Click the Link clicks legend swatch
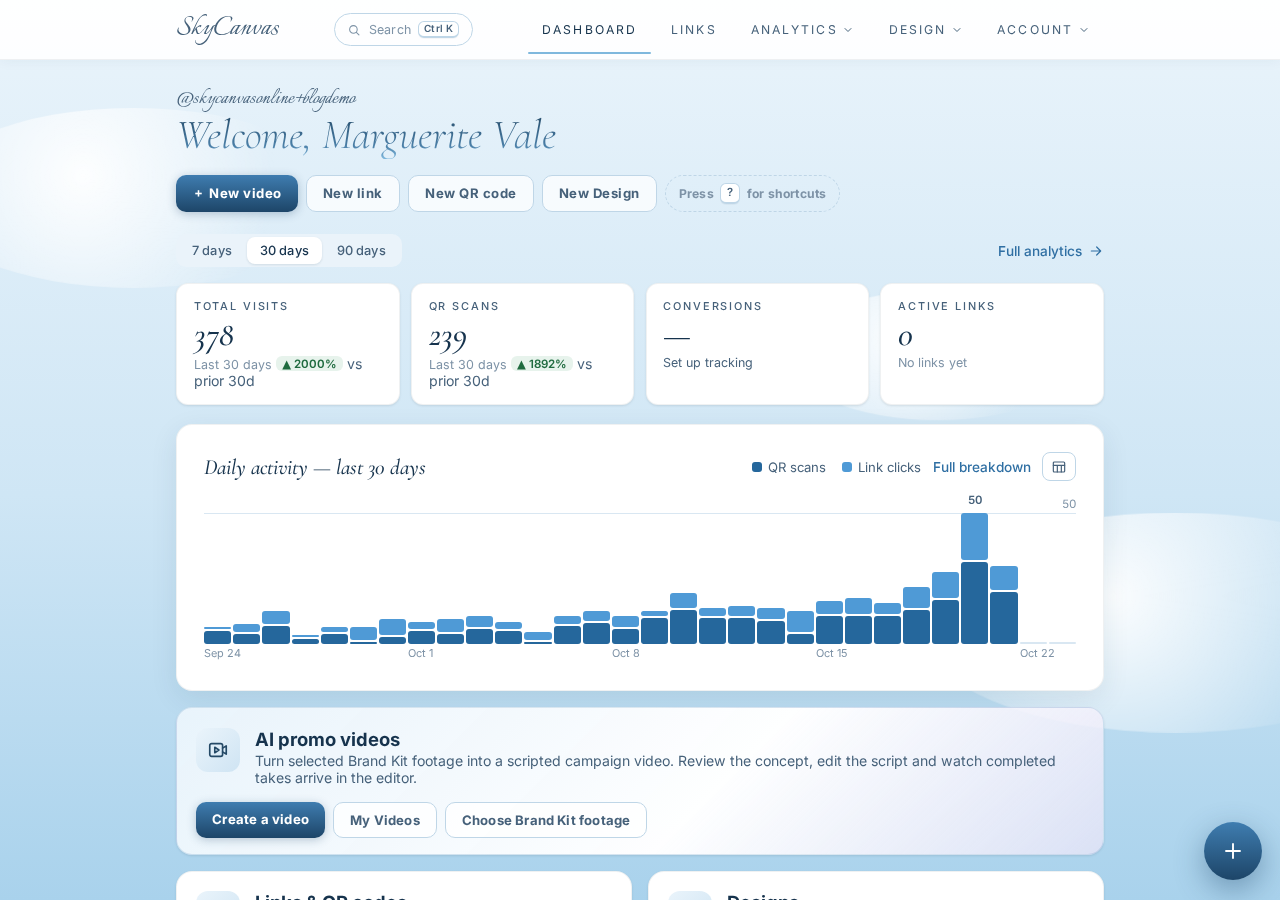The image size is (1280, 900). (x=847, y=467)
